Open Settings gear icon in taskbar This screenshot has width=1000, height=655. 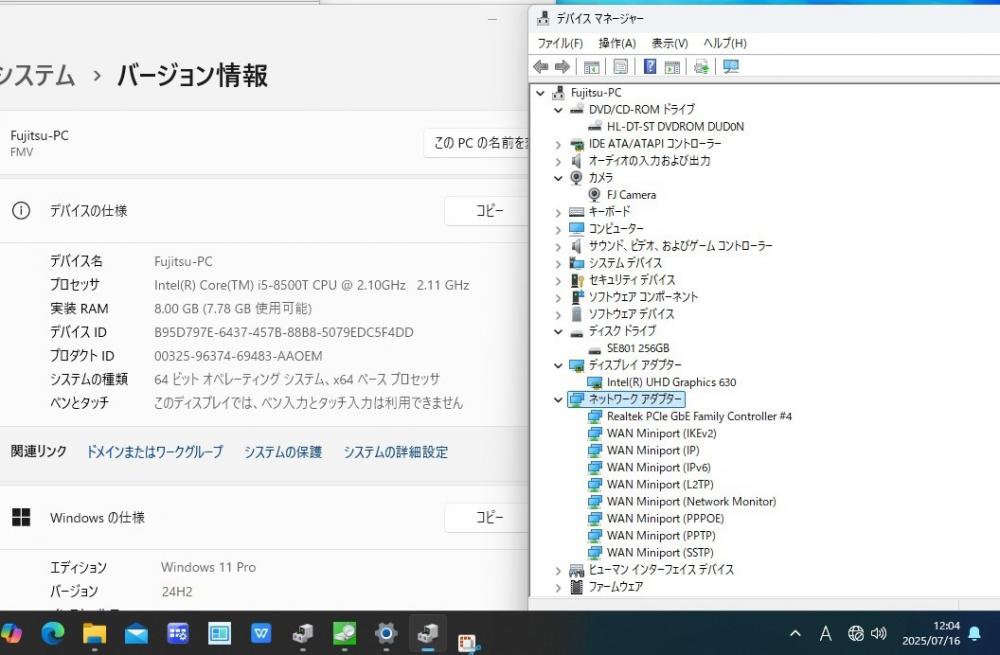pos(386,633)
